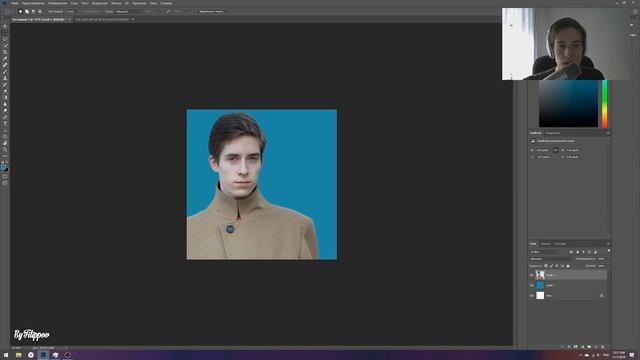This screenshot has width=640, height=360.
Task: Toggle Quick Mask mode in toolbar
Action: [5, 177]
